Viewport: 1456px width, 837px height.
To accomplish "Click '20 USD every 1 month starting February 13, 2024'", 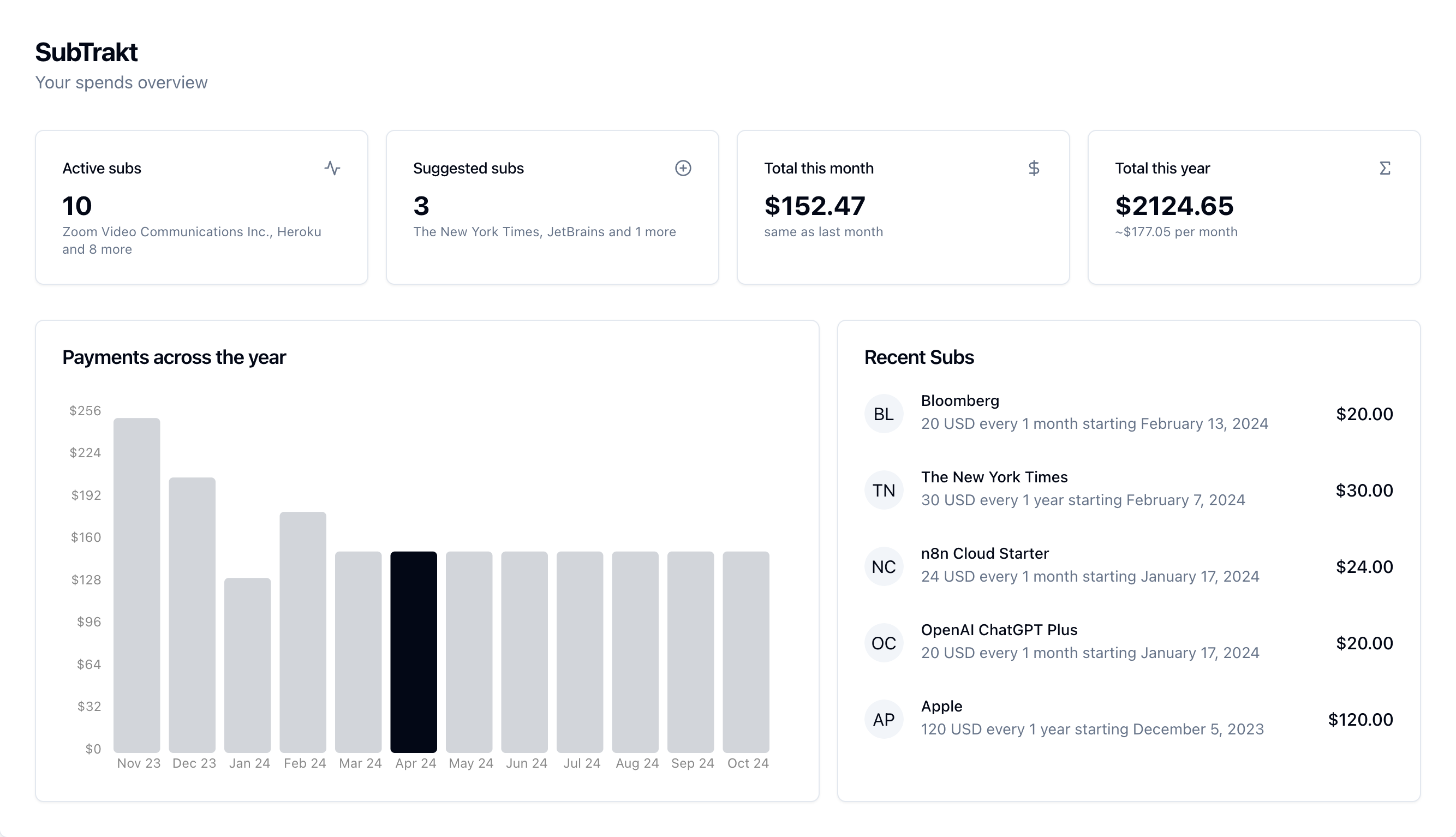I will click(x=1094, y=425).
